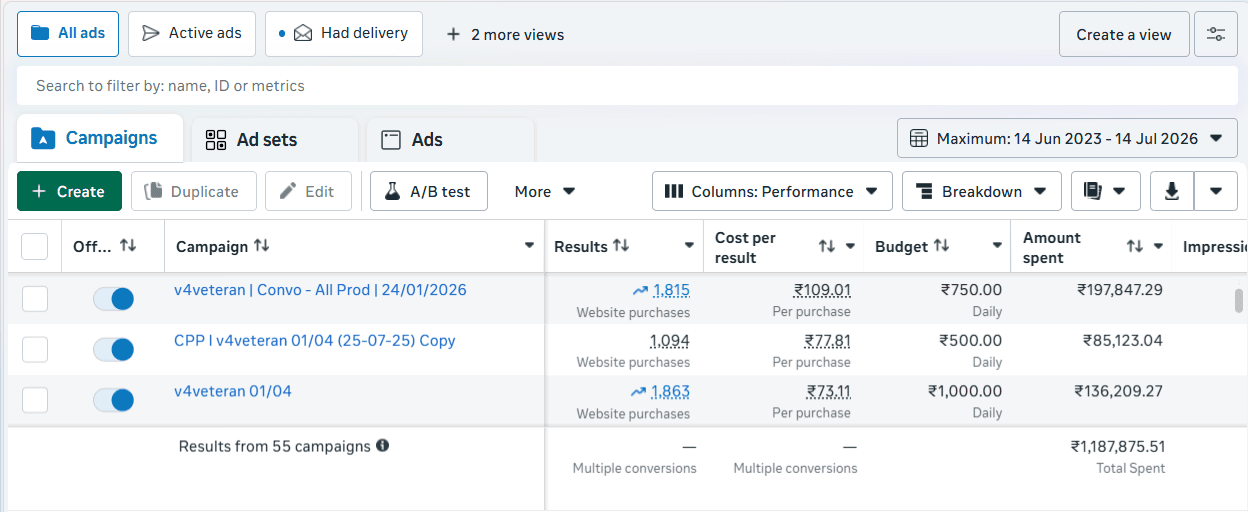Open the v4veteran 01/04 campaign link

click(x=233, y=391)
